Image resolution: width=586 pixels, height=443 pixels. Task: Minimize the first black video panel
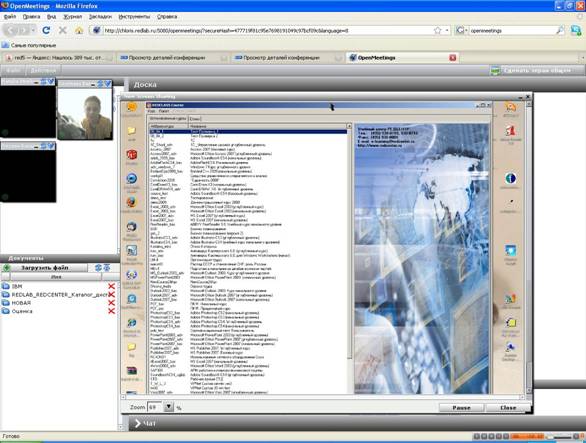click(x=36, y=82)
